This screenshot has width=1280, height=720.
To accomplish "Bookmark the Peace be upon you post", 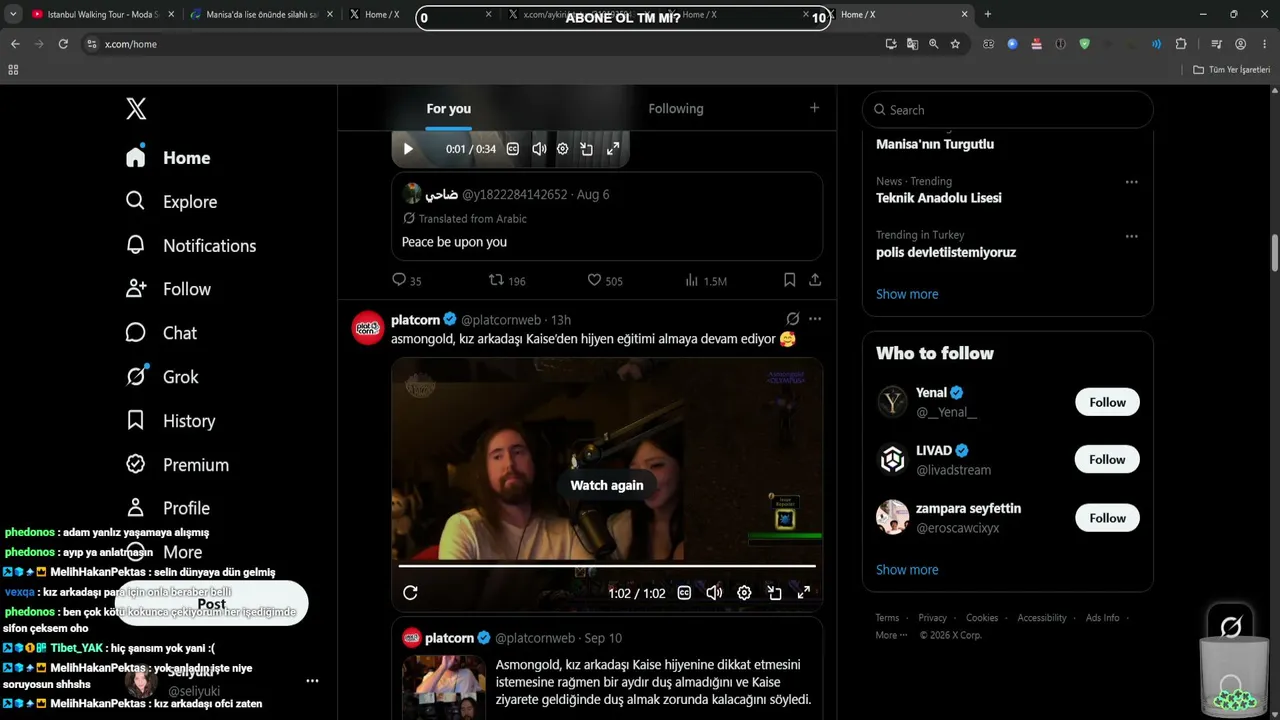I will click(x=789, y=280).
